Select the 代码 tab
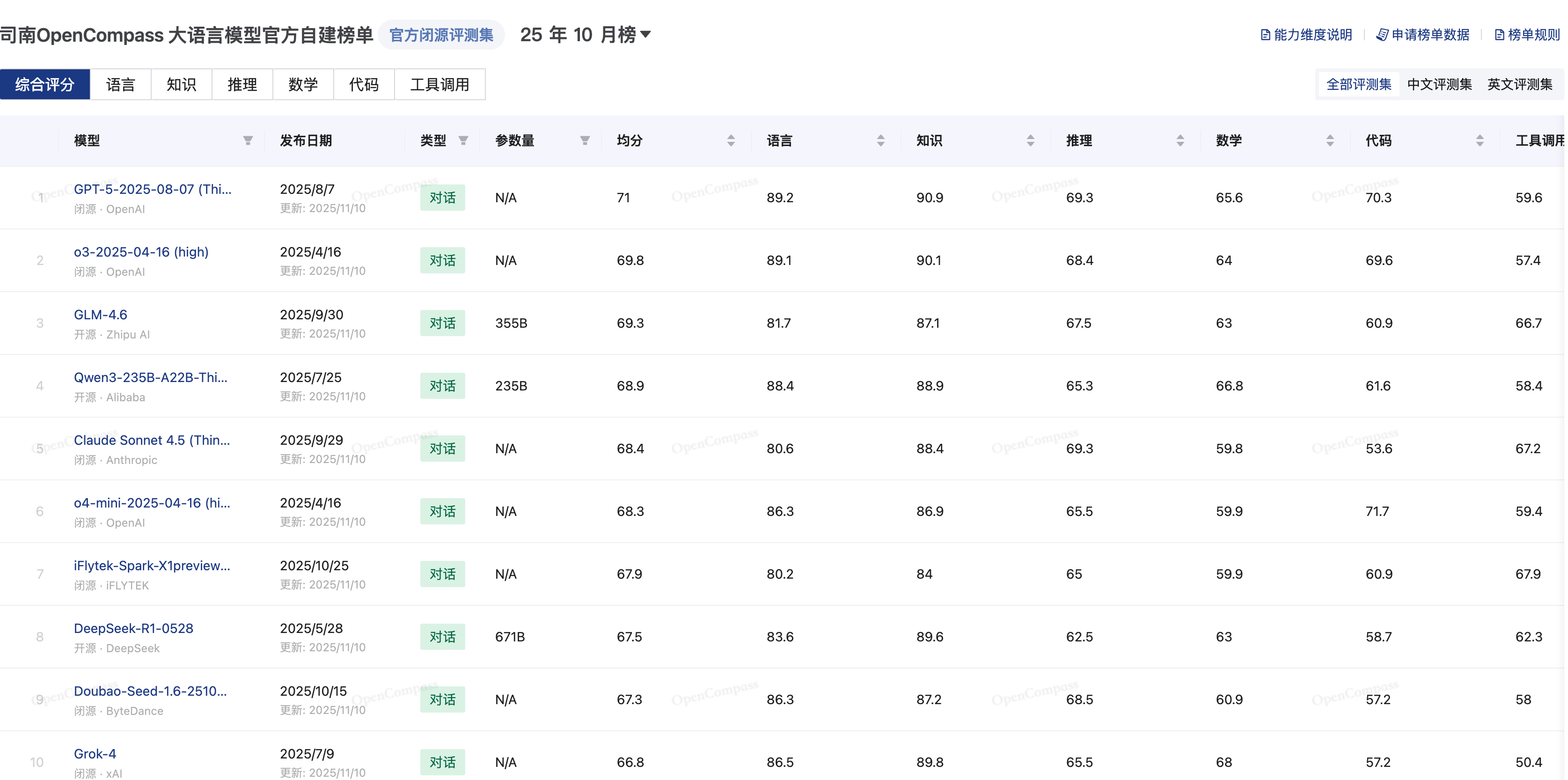The width and height of the screenshot is (1568, 780). pyautogui.click(x=364, y=85)
